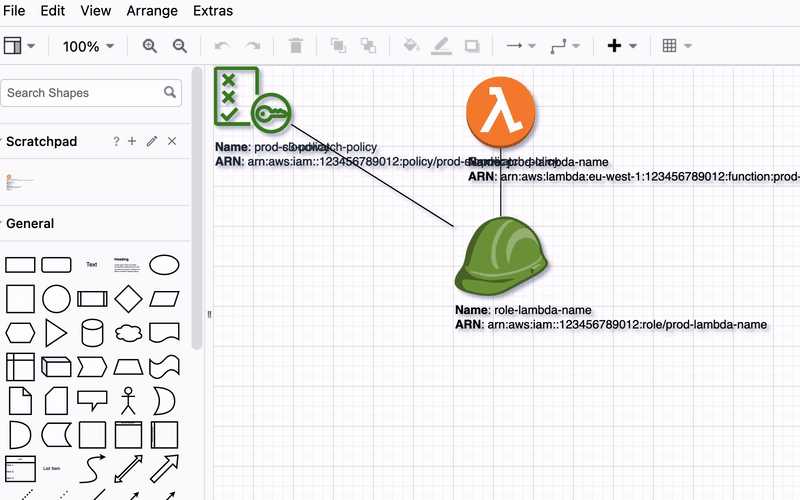
Task: Click the To Front icon
Action: point(338,46)
